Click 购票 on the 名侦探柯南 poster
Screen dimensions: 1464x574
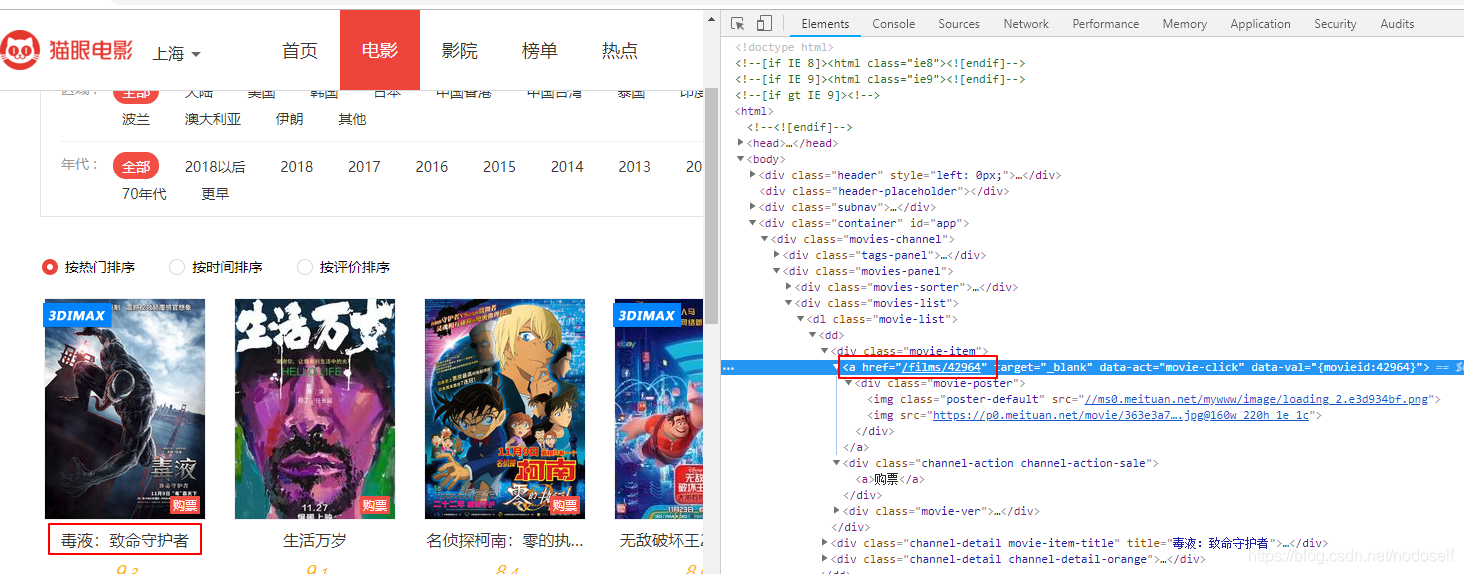coord(565,506)
